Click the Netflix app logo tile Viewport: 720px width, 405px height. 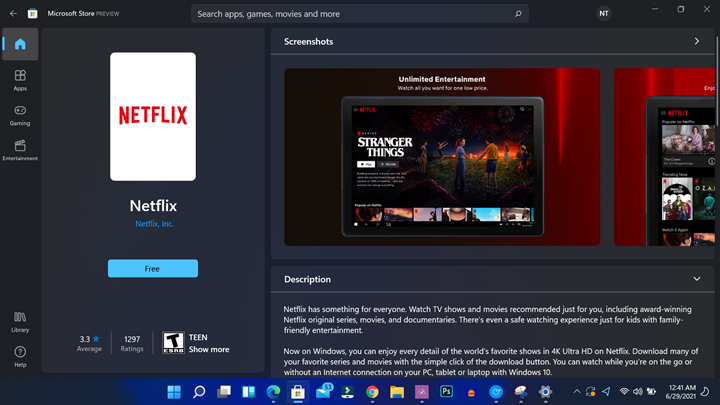[153, 116]
